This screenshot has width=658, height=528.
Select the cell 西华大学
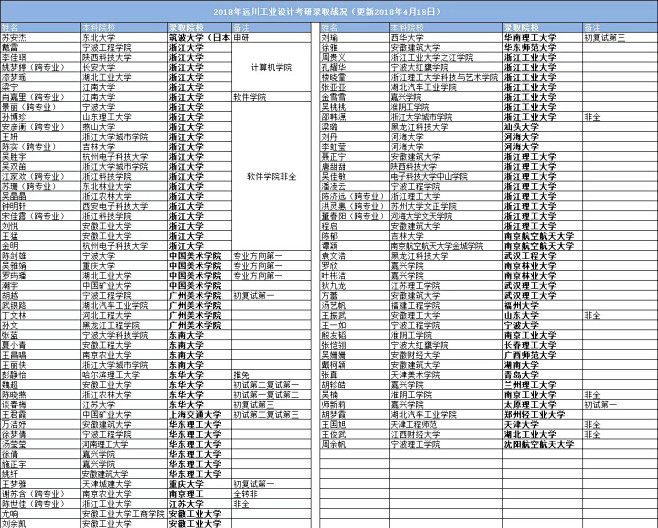click(x=446, y=37)
